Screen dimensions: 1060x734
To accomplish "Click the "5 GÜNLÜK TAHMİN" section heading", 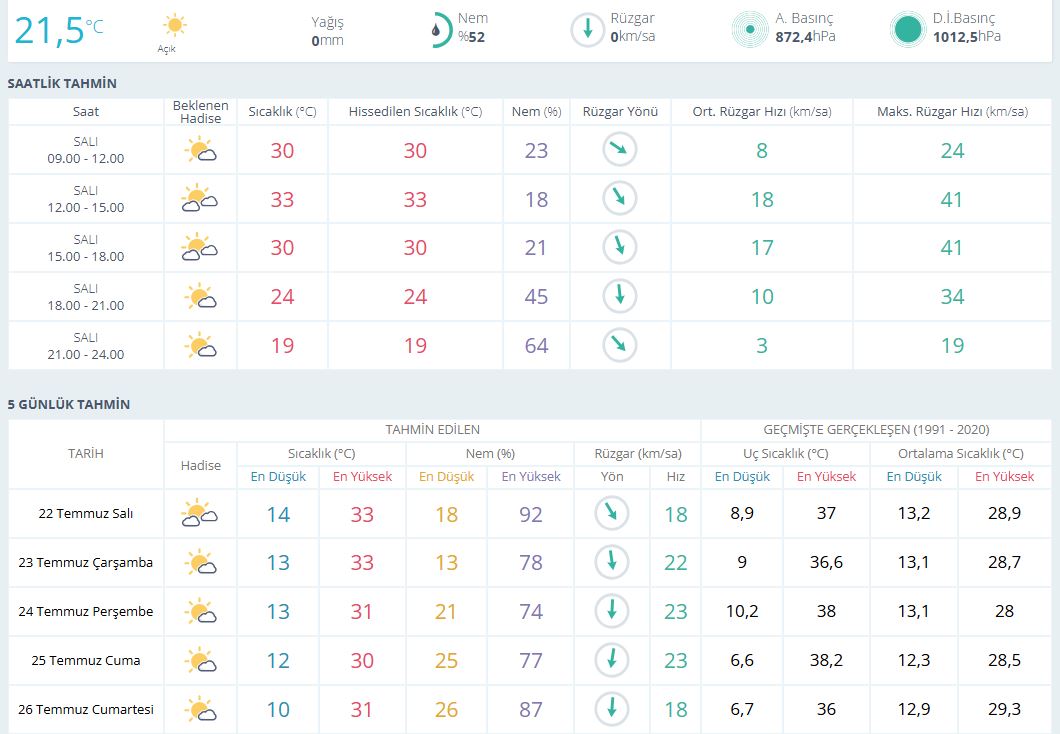I will coord(69,405).
